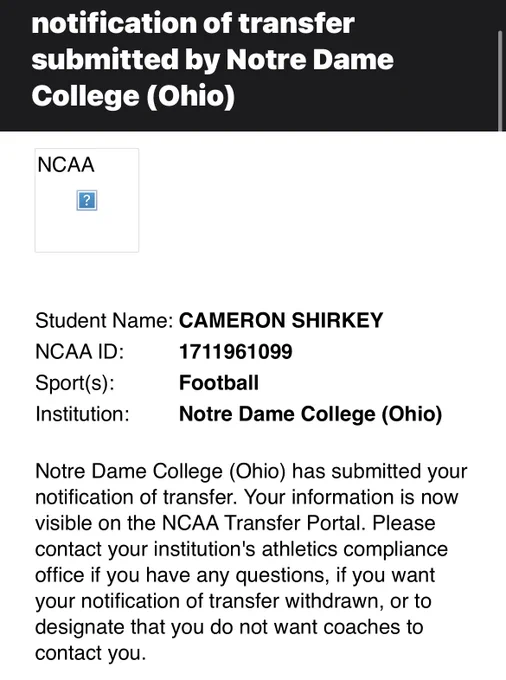
Task: Click the Sport(s) label
Action: point(75,383)
